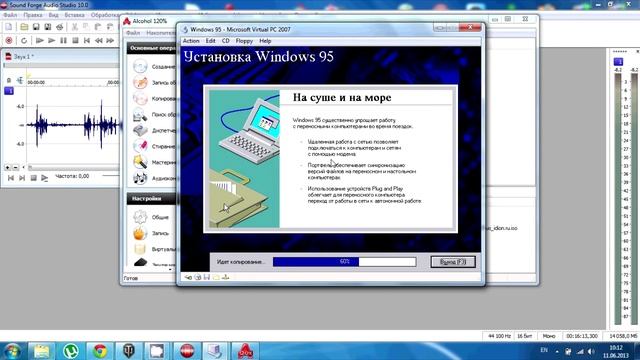This screenshot has height=360, width=640.
Task: Toggle loop playback in Sound Forge toolbar
Action: (24, 40)
